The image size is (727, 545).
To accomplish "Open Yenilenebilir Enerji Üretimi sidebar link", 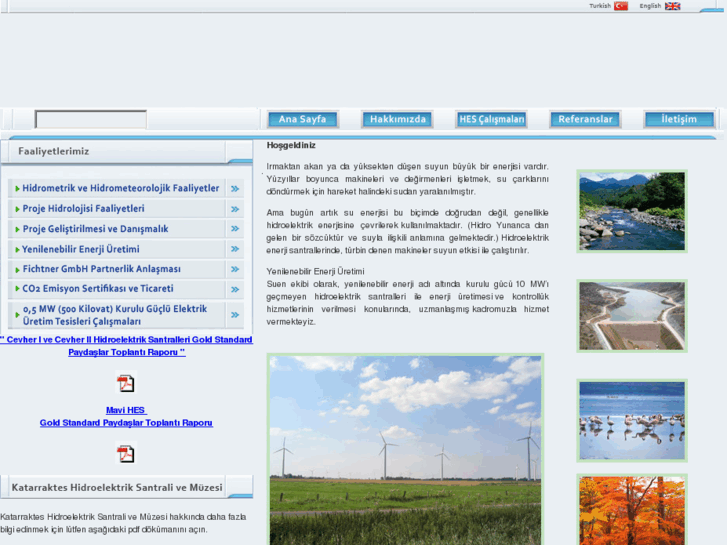I will 81,249.
